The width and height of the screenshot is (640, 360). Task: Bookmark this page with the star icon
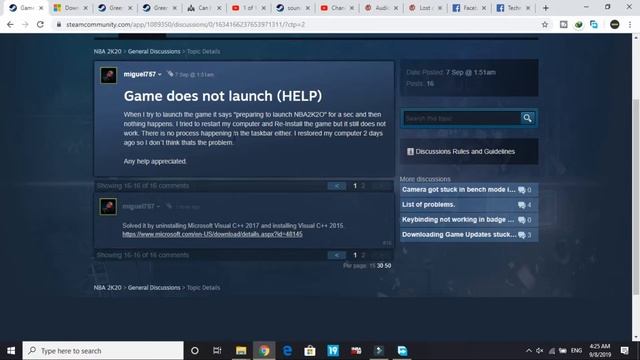[x=544, y=24]
